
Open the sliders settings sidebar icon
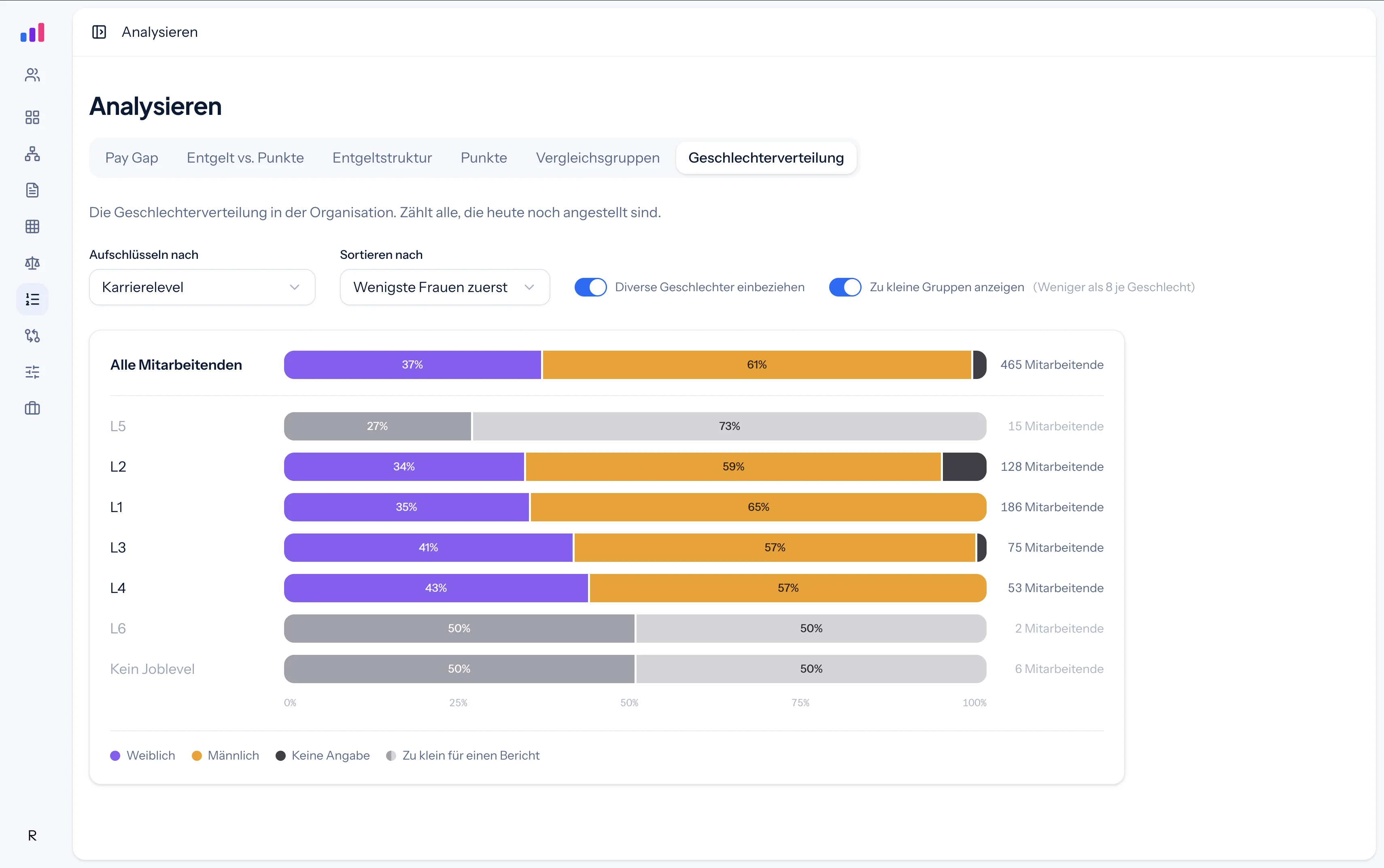[x=32, y=372]
